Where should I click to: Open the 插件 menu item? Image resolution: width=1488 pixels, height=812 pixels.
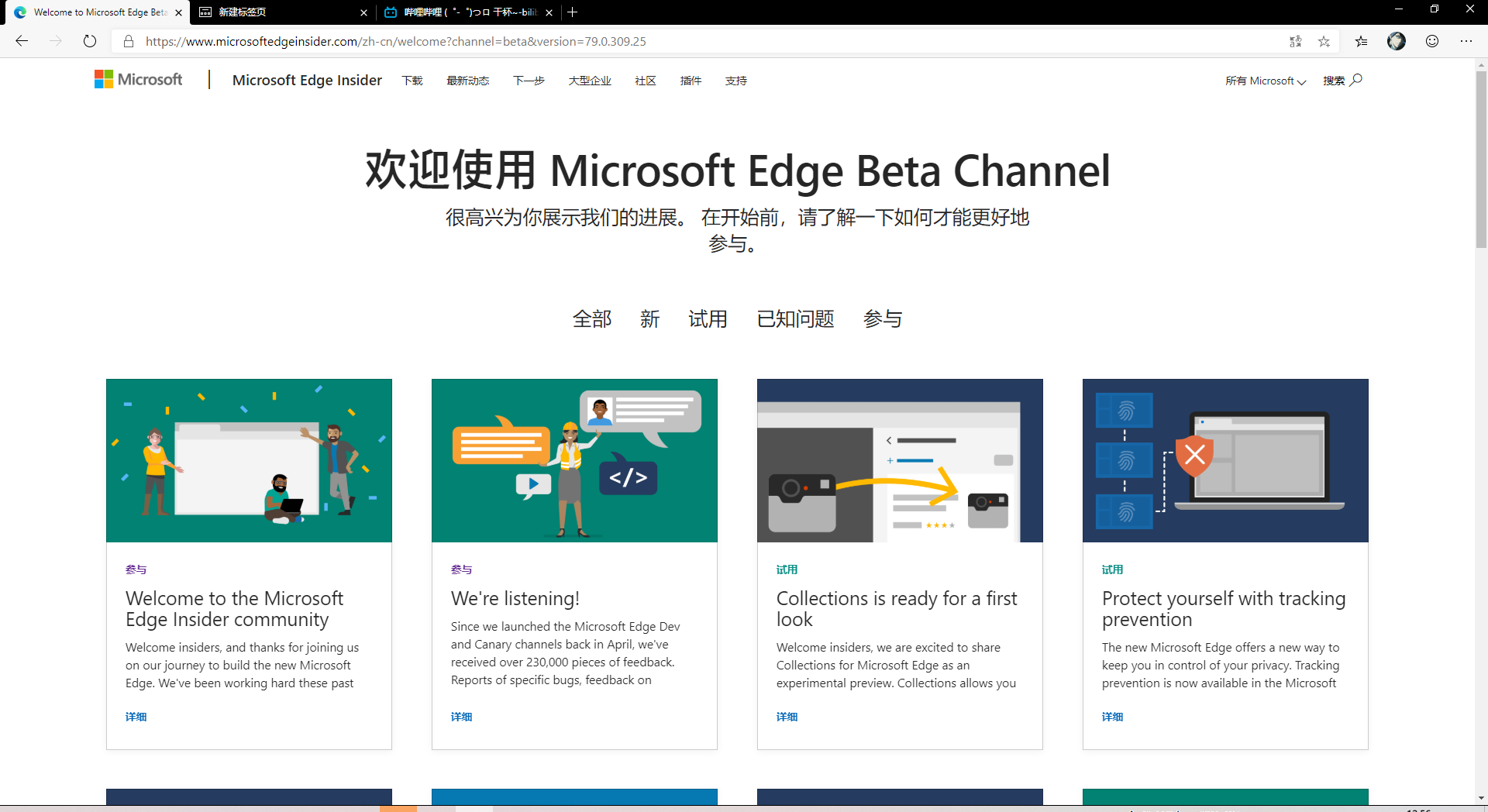pos(691,81)
